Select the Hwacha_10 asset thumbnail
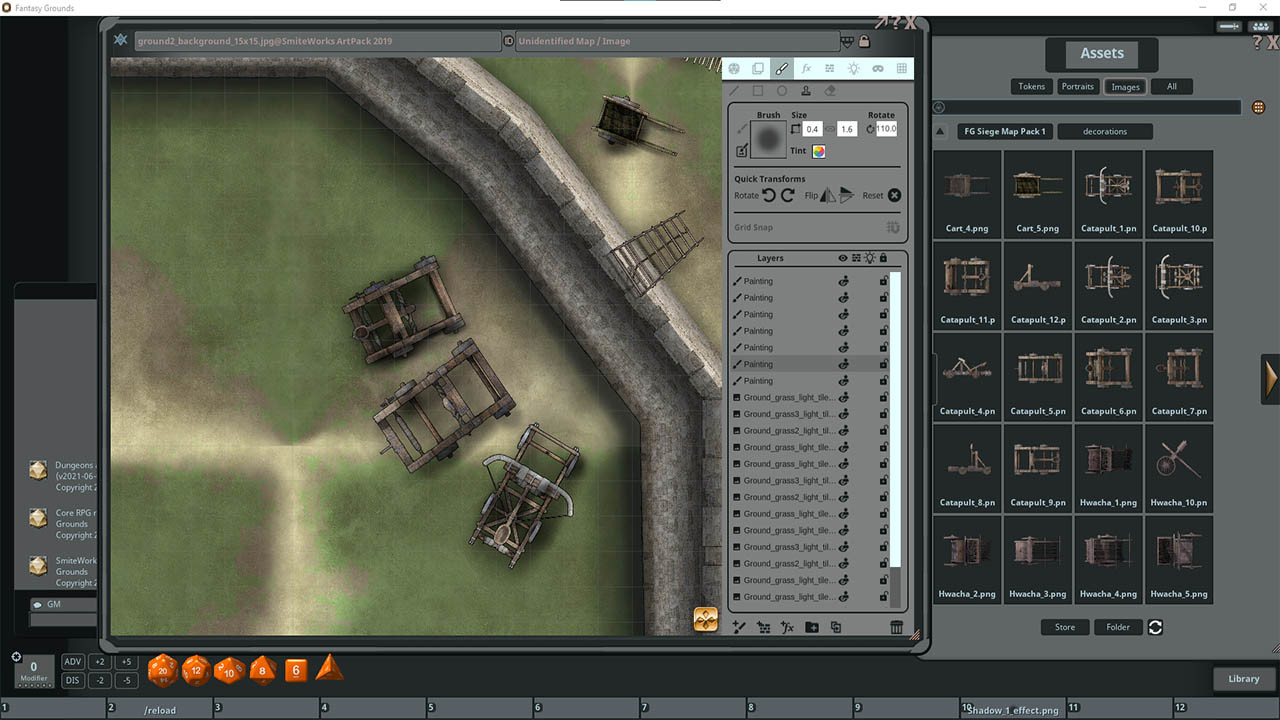Image resolution: width=1280 pixels, height=720 pixels. pos(1179,468)
